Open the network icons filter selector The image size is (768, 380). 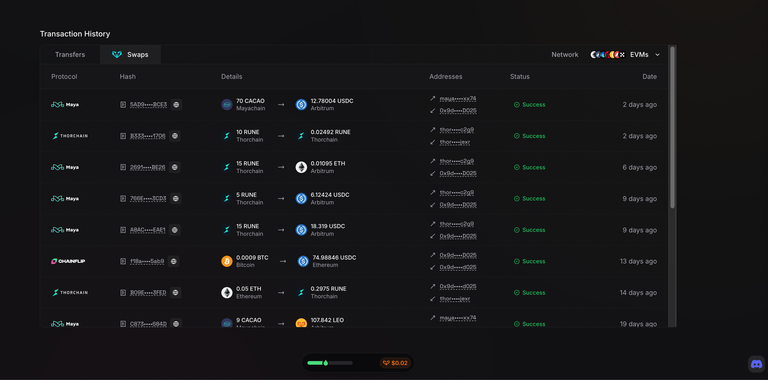point(608,55)
